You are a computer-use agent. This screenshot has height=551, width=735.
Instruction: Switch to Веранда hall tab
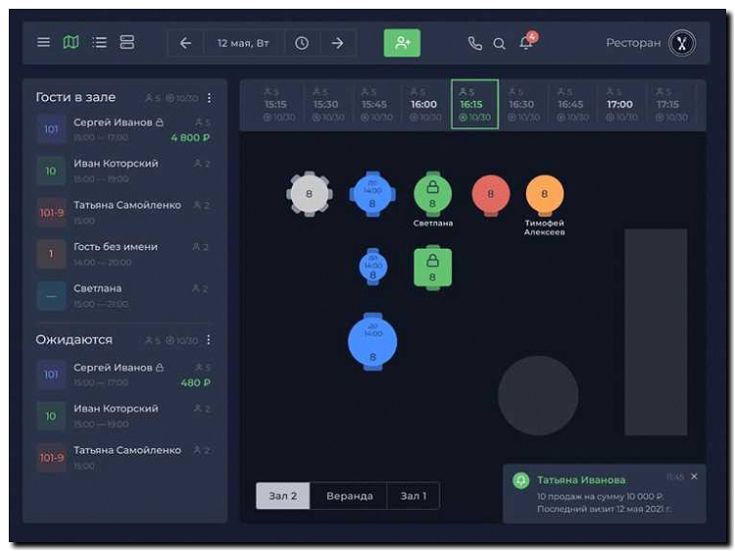tap(349, 496)
